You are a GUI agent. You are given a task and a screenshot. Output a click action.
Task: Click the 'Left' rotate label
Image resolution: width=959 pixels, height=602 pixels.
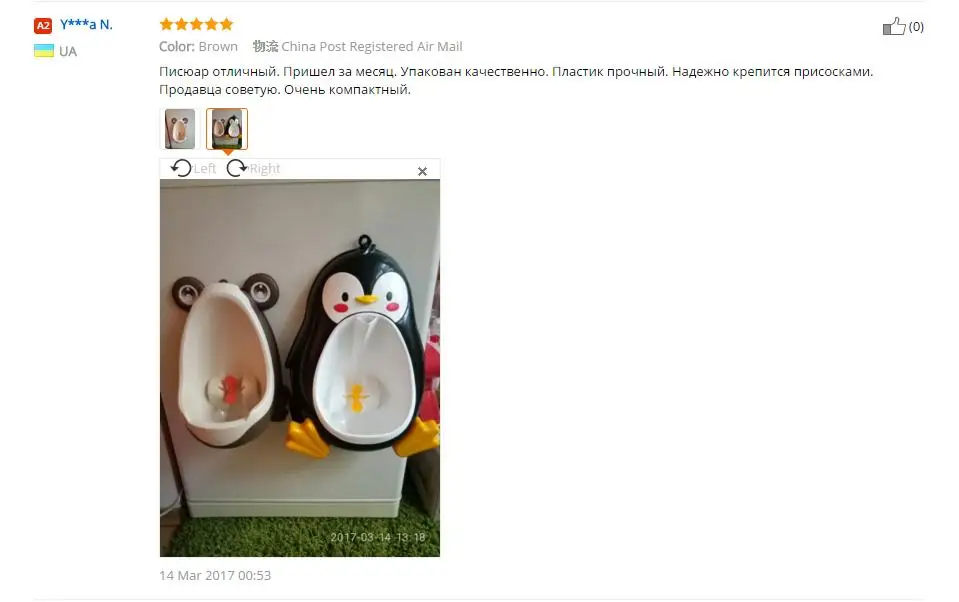pos(205,168)
